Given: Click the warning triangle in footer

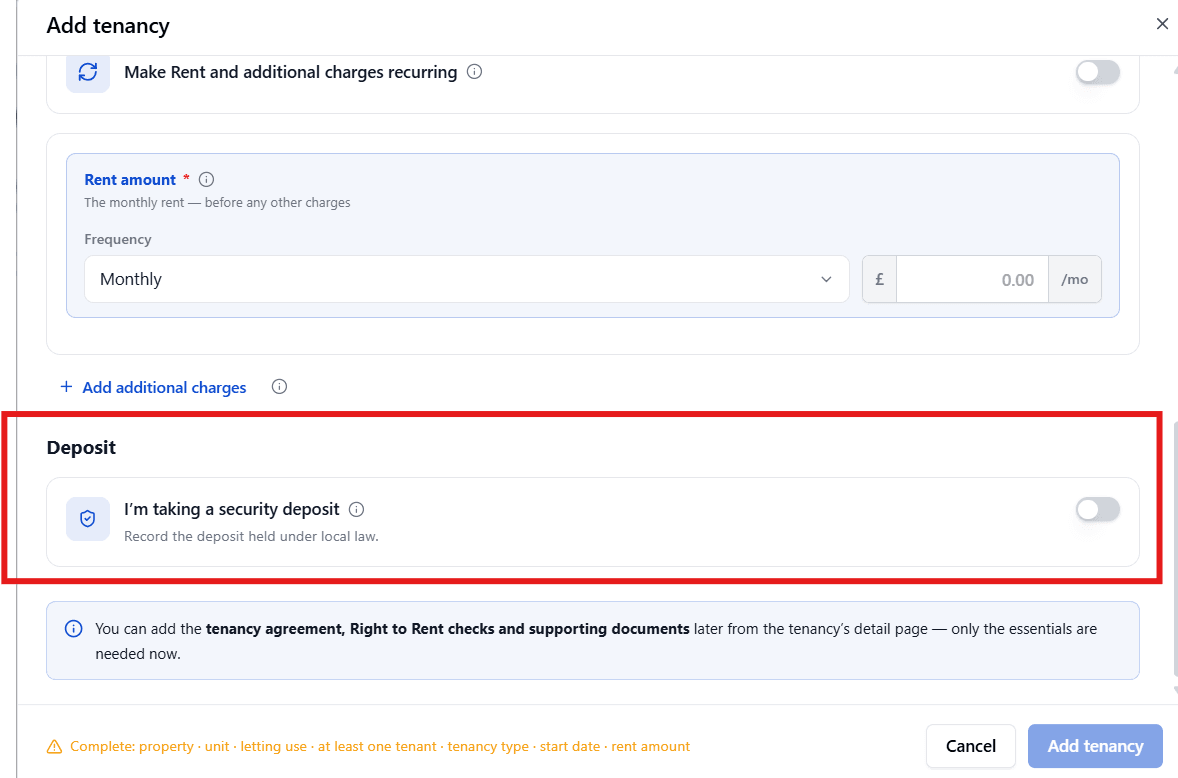Looking at the screenshot, I should [54, 746].
